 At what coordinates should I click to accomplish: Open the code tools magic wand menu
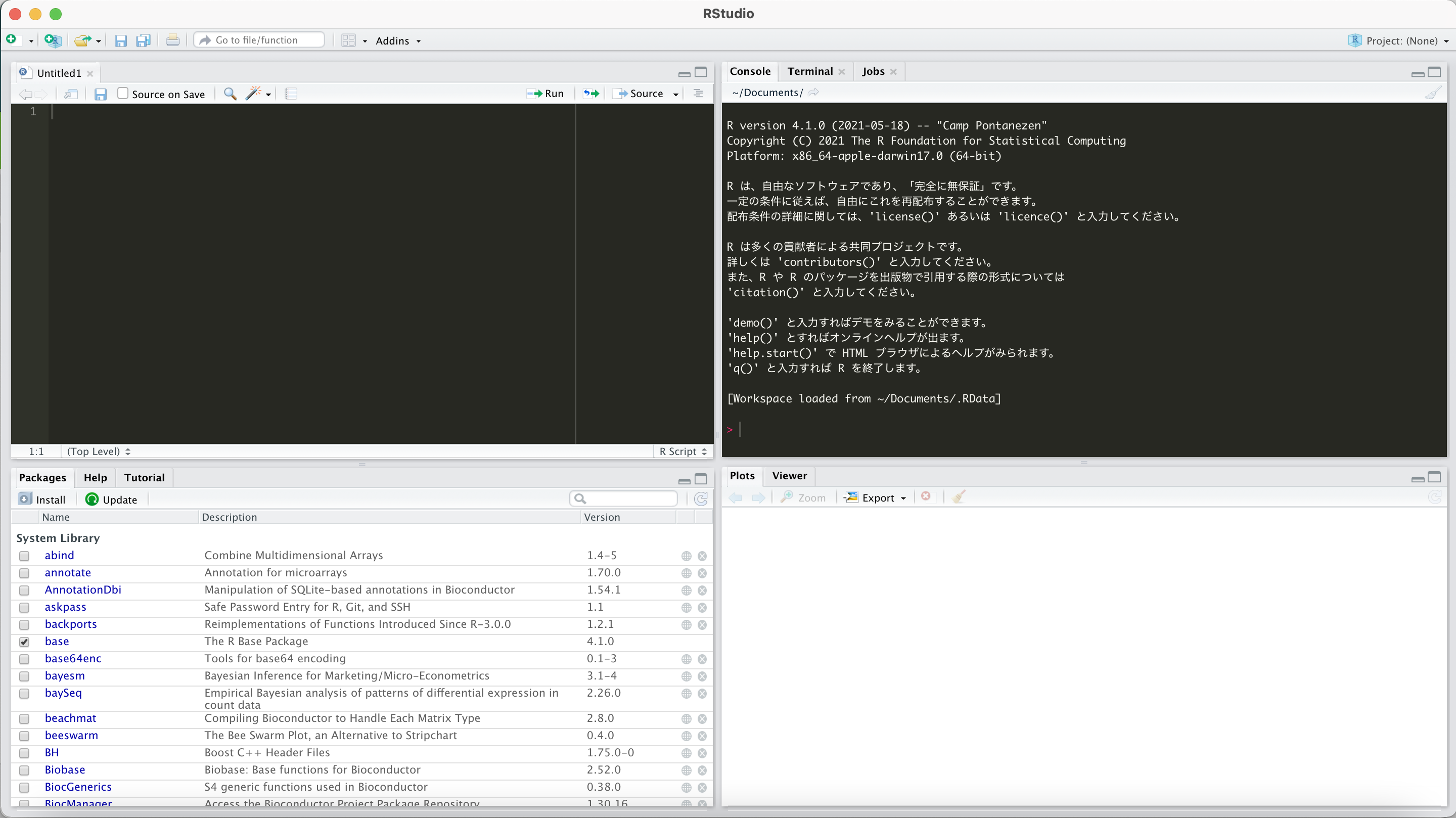tap(254, 94)
